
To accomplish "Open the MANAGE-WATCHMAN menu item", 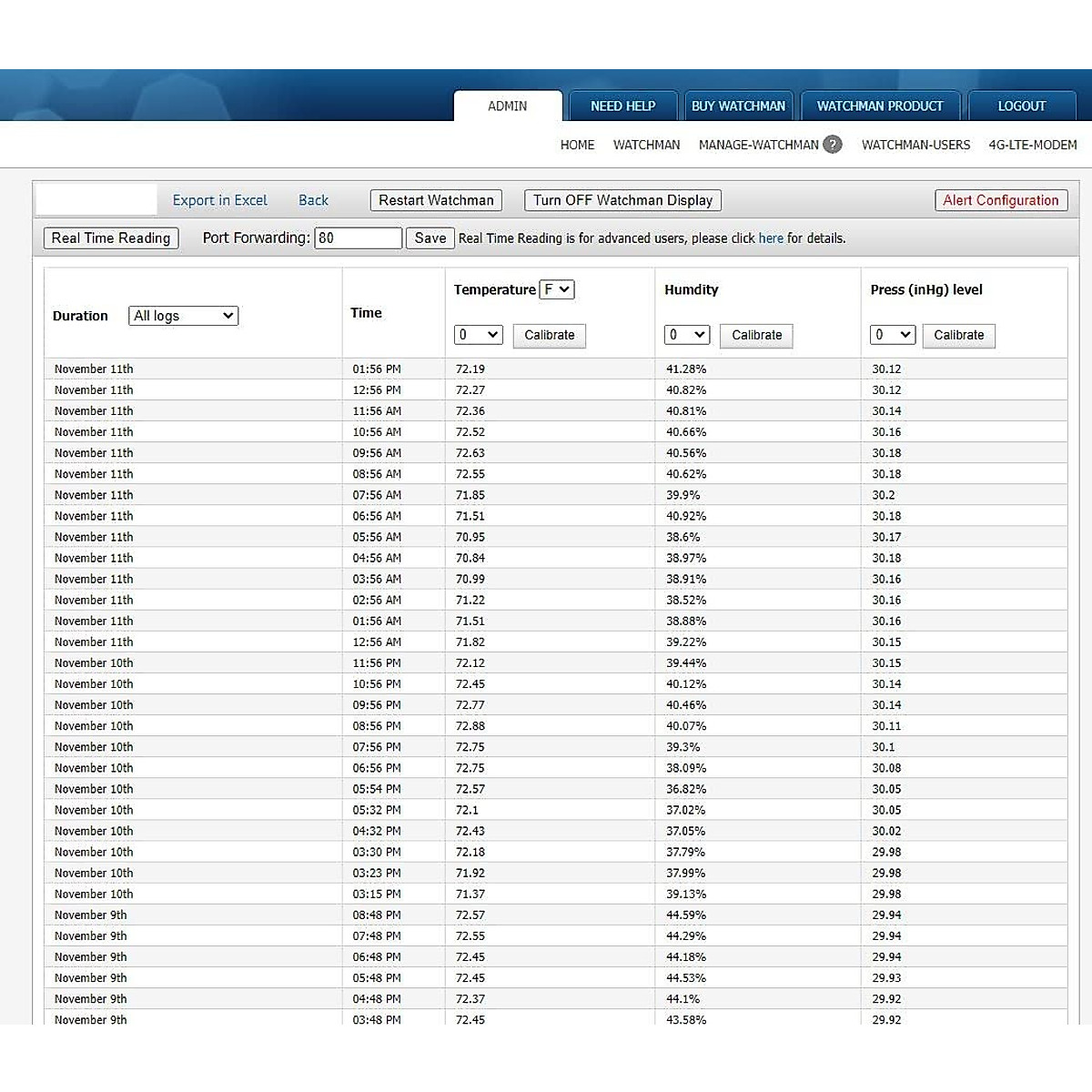I will [758, 145].
